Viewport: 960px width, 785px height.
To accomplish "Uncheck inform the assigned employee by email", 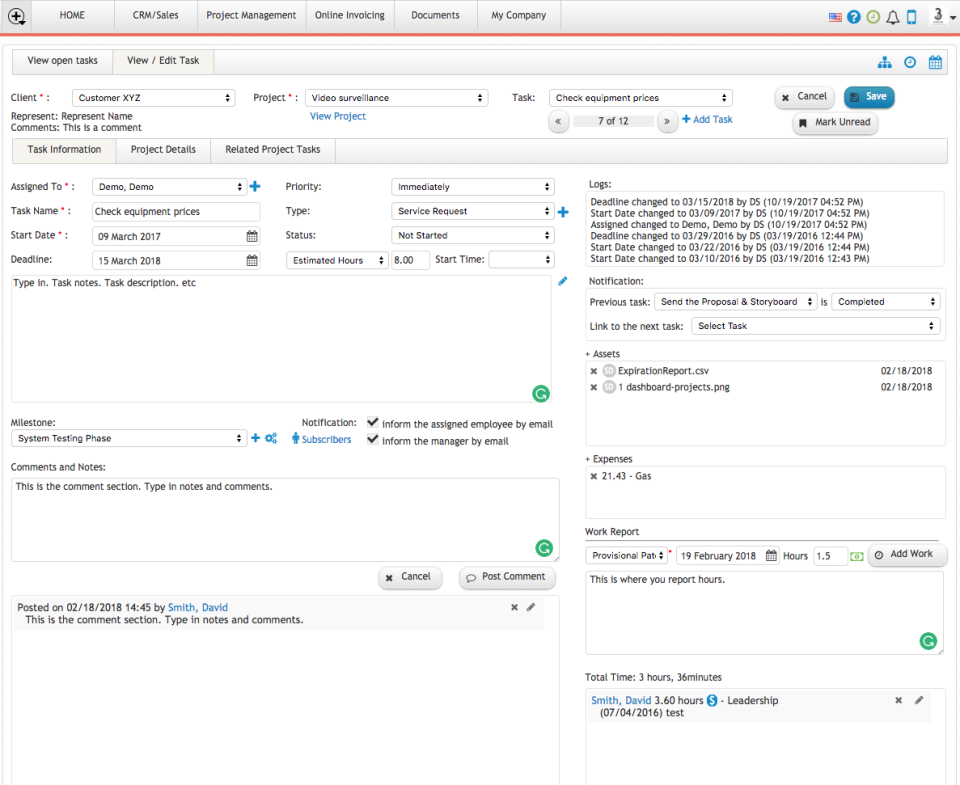I will (372, 422).
